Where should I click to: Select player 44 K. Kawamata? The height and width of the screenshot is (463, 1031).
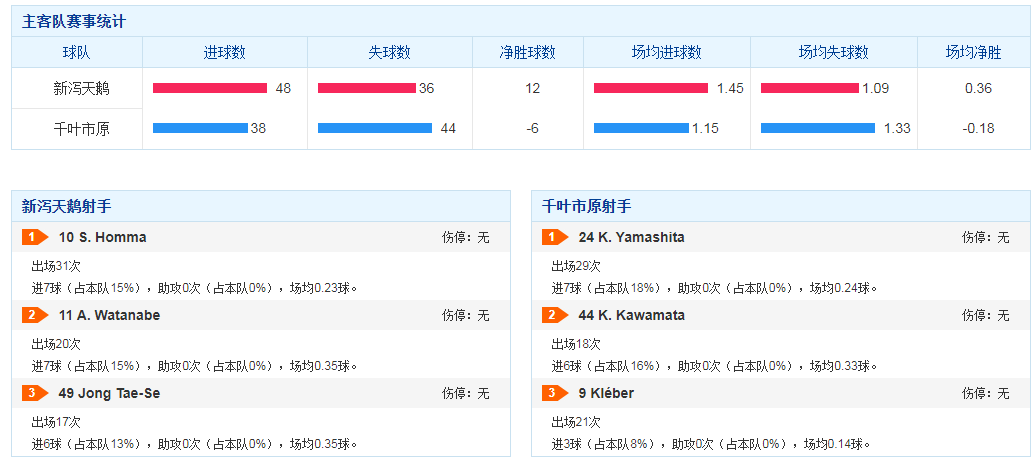pos(631,315)
